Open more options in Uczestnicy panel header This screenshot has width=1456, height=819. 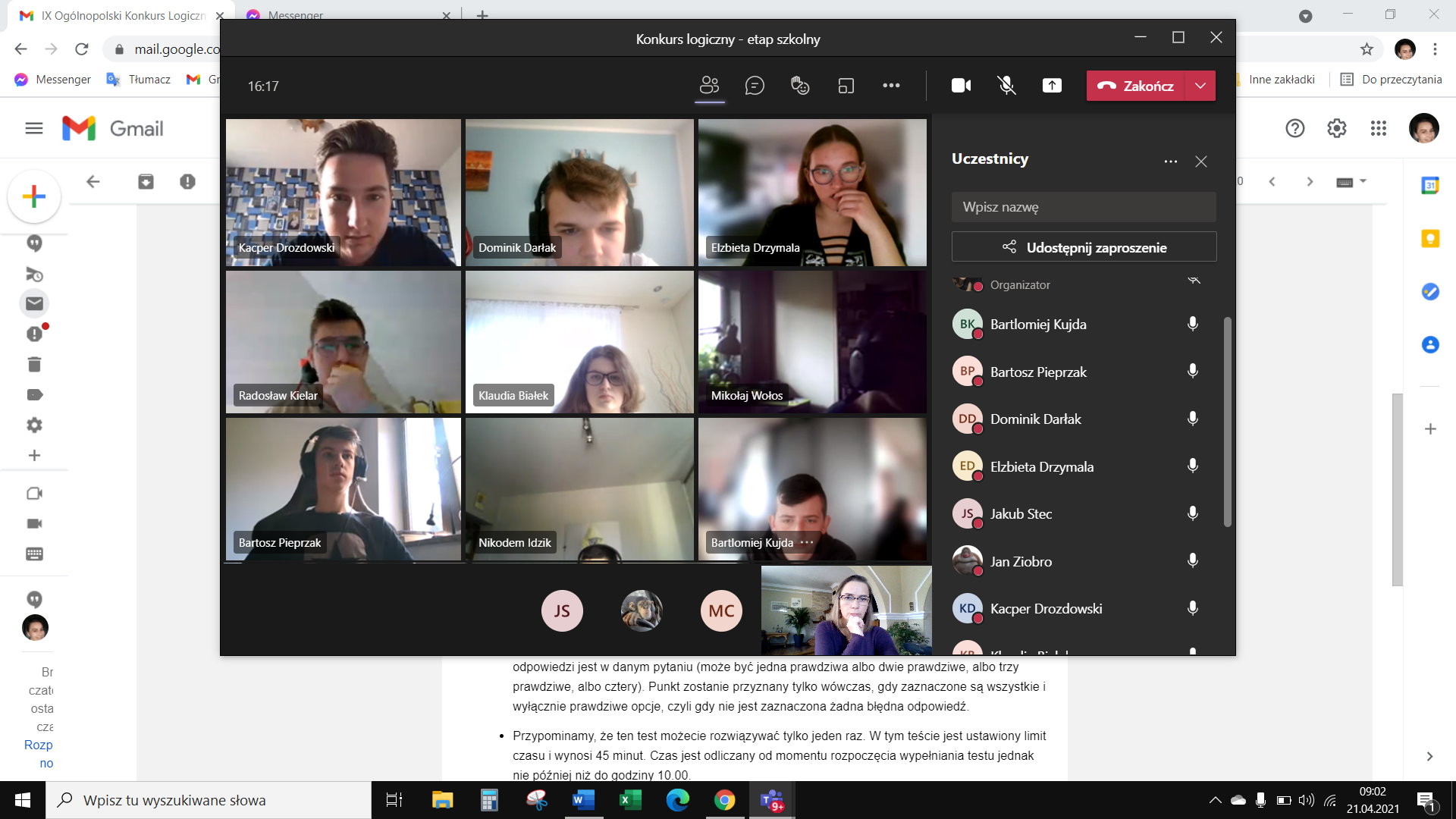tap(1171, 162)
